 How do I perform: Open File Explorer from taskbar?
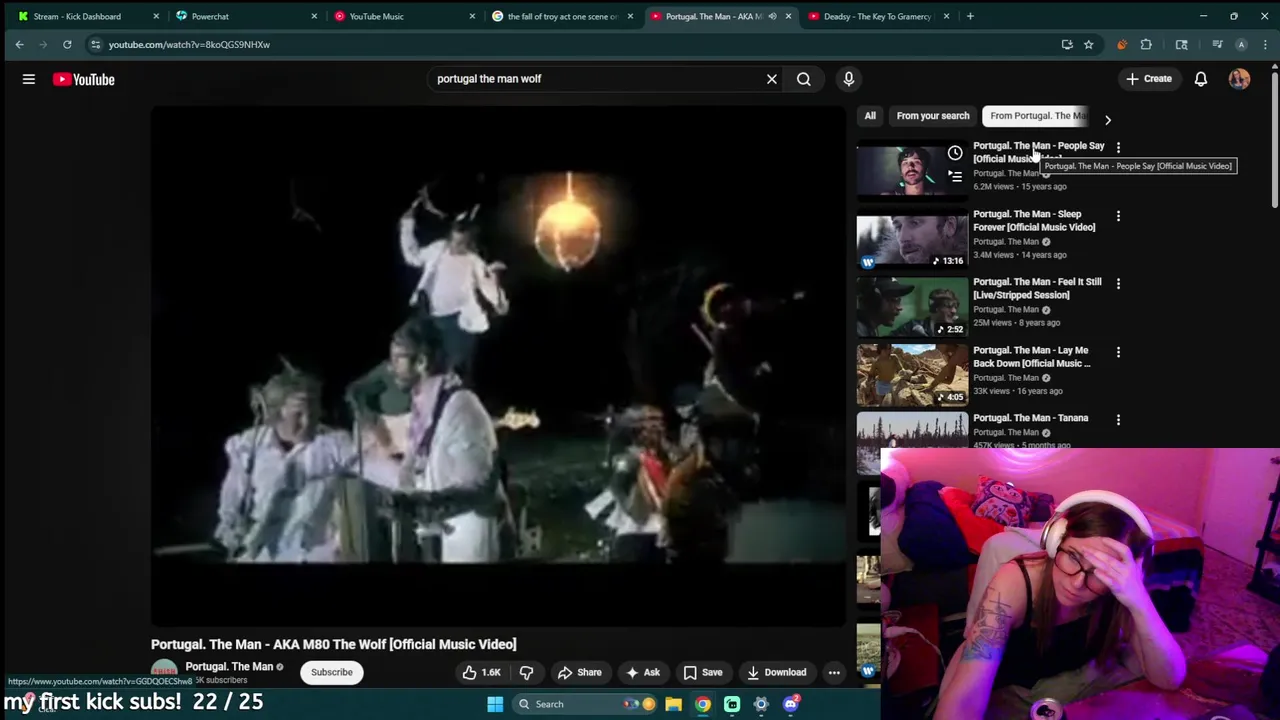coord(674,704)
